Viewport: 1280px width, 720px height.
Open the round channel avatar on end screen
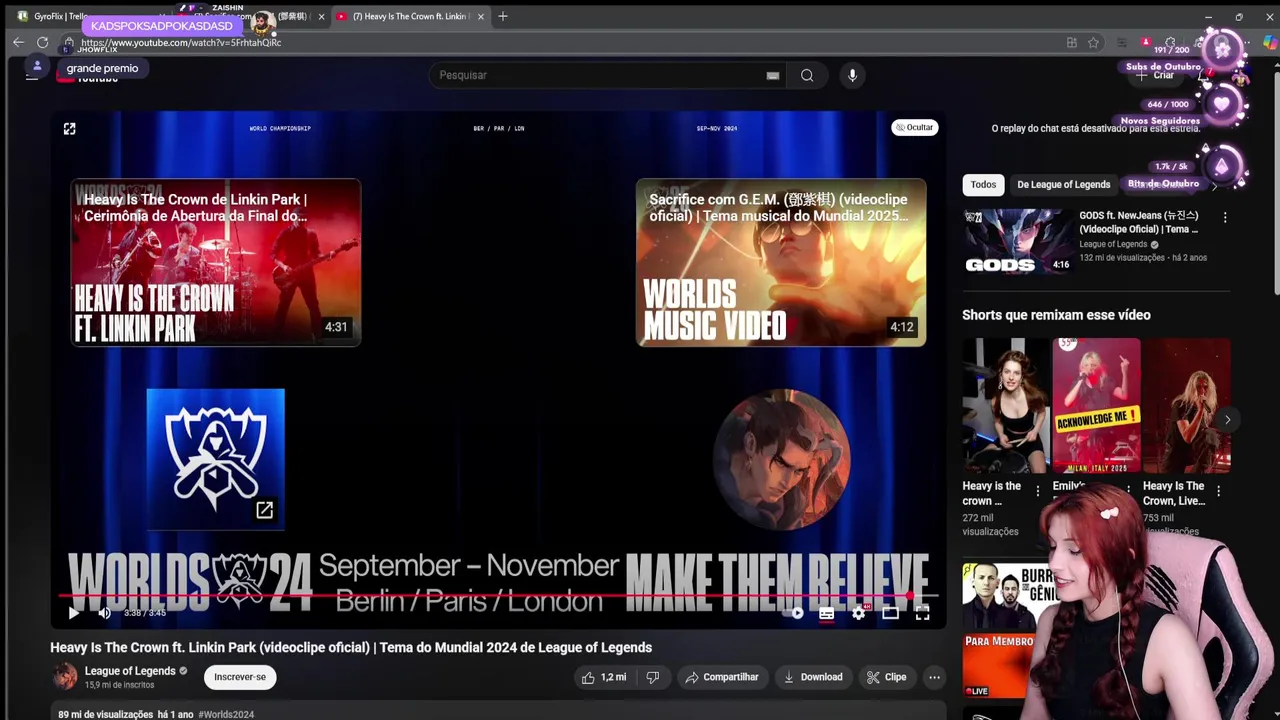click(x=781, y=458)
